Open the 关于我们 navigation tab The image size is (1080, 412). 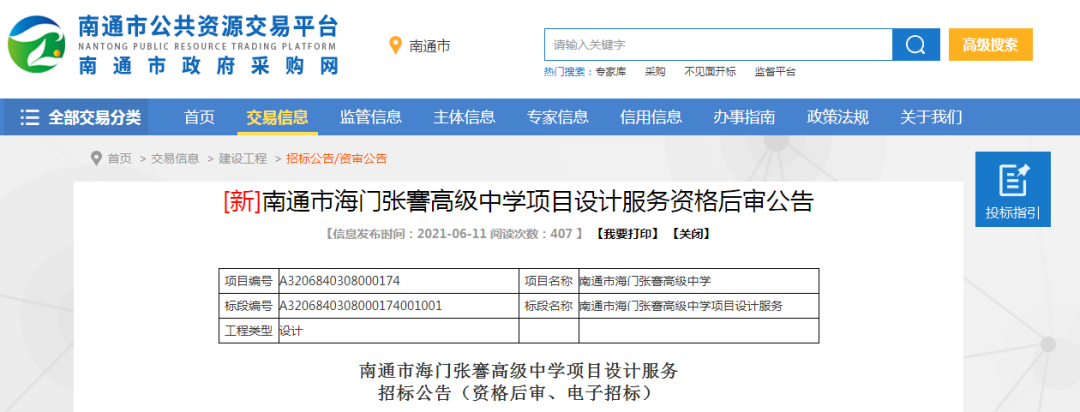pos(931,118)
